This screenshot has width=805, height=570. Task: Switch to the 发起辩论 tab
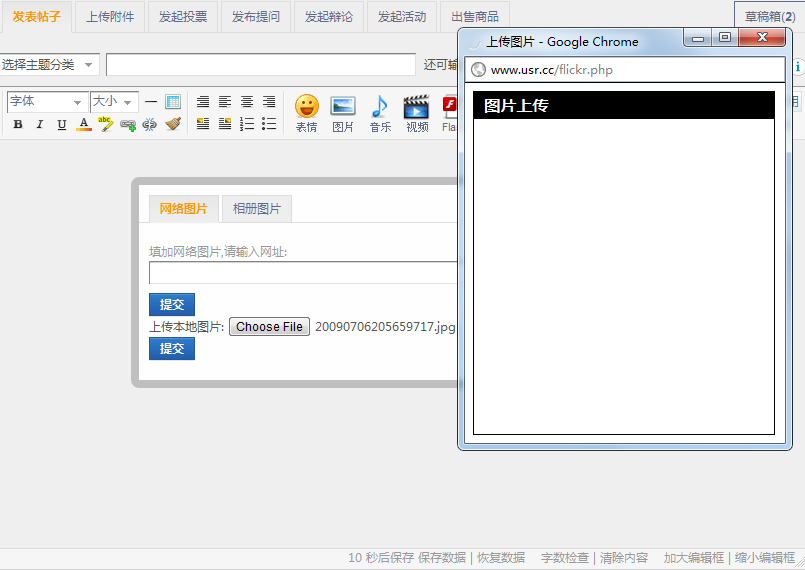[x=329, y=17]
